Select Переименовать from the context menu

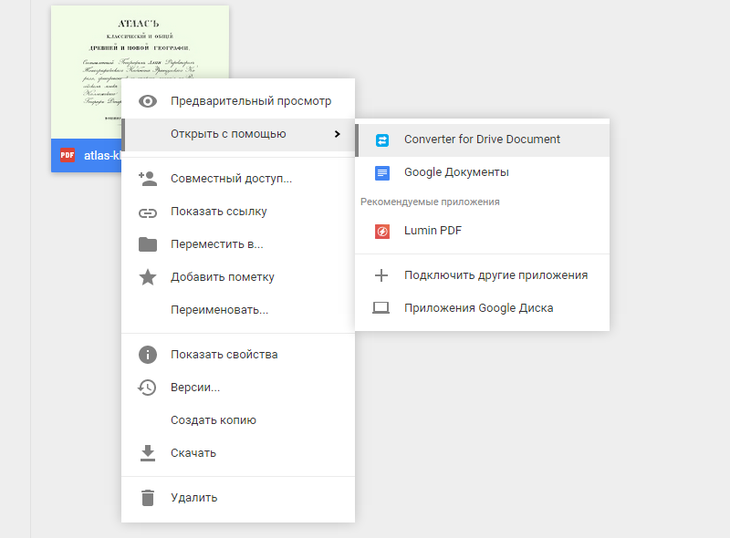pyautogui.click(x=219, y=310)
